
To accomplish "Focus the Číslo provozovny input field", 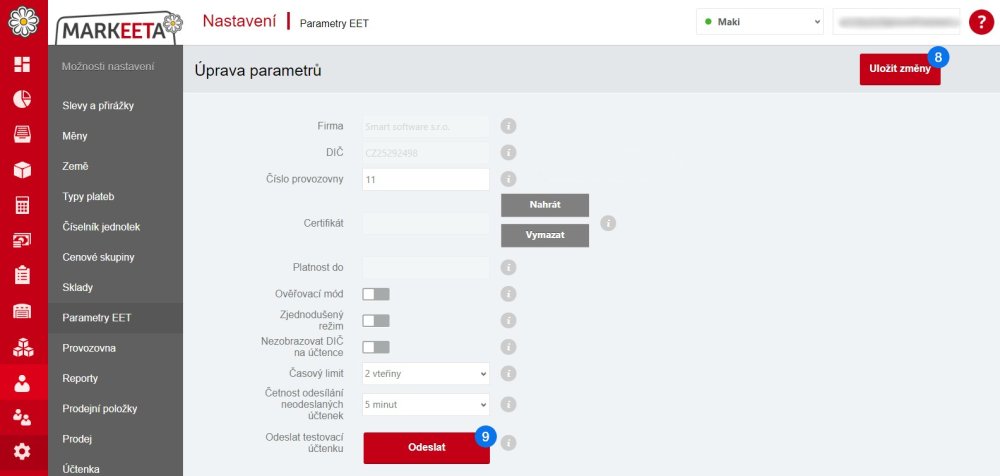I will coord(425,179).
